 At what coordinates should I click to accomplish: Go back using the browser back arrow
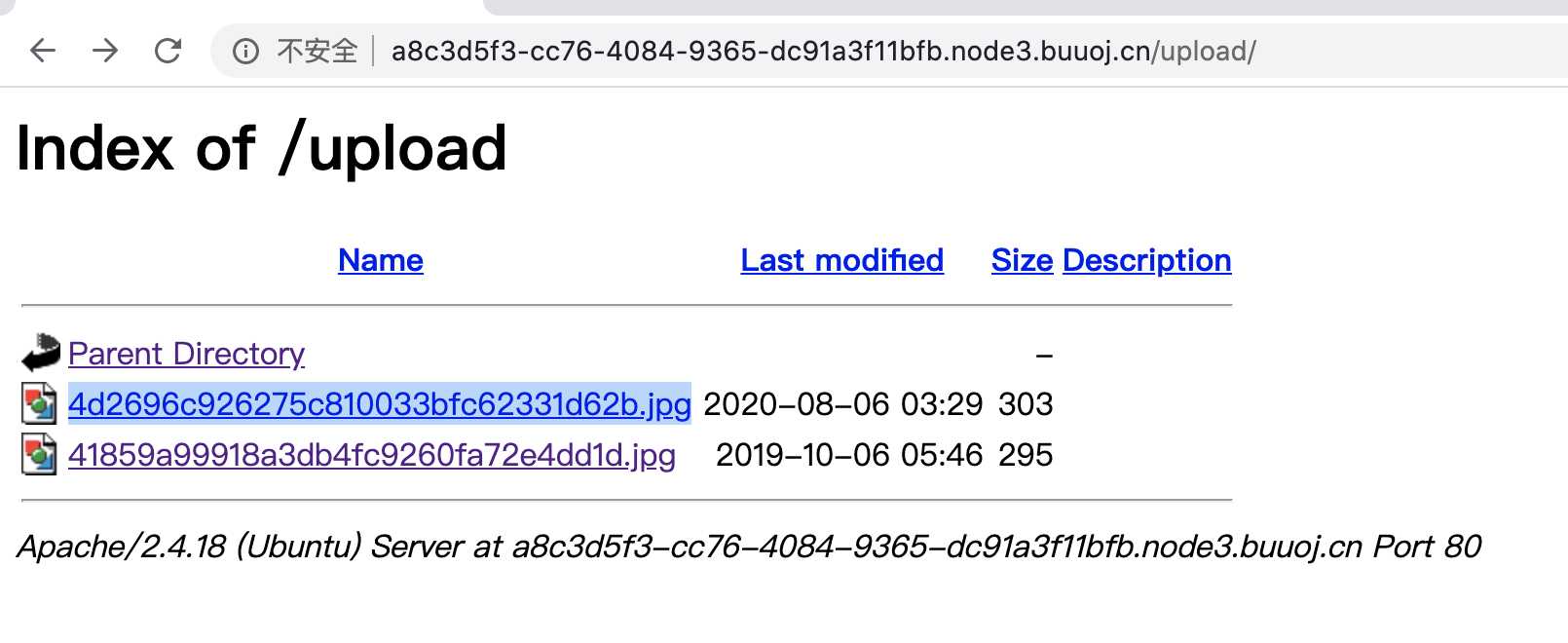[x=43, y=51]
